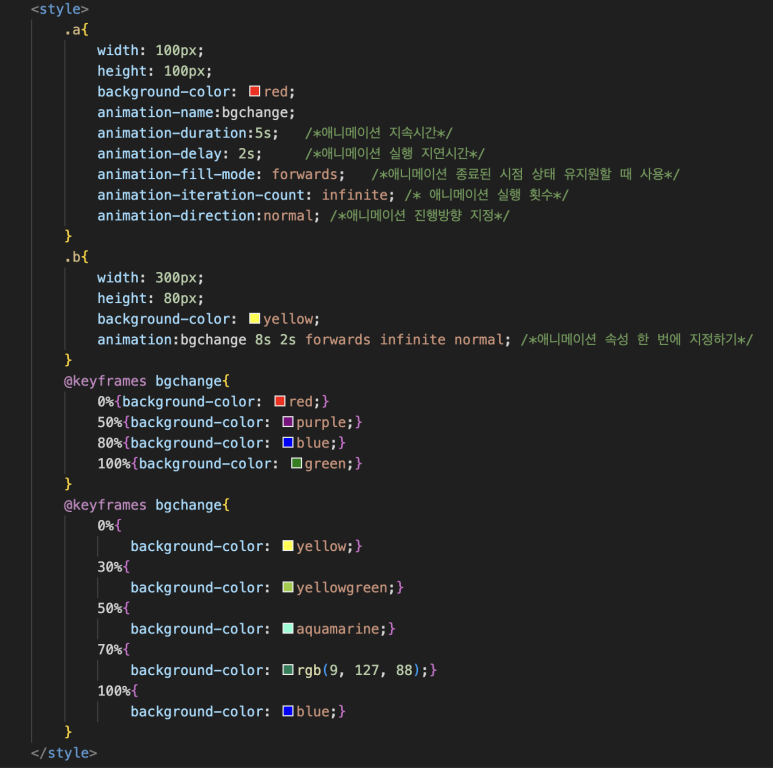Click the animation:bgchange shorthand property
Image resolution: width=773 pixels, height=768 pixels.
(172, 340)
